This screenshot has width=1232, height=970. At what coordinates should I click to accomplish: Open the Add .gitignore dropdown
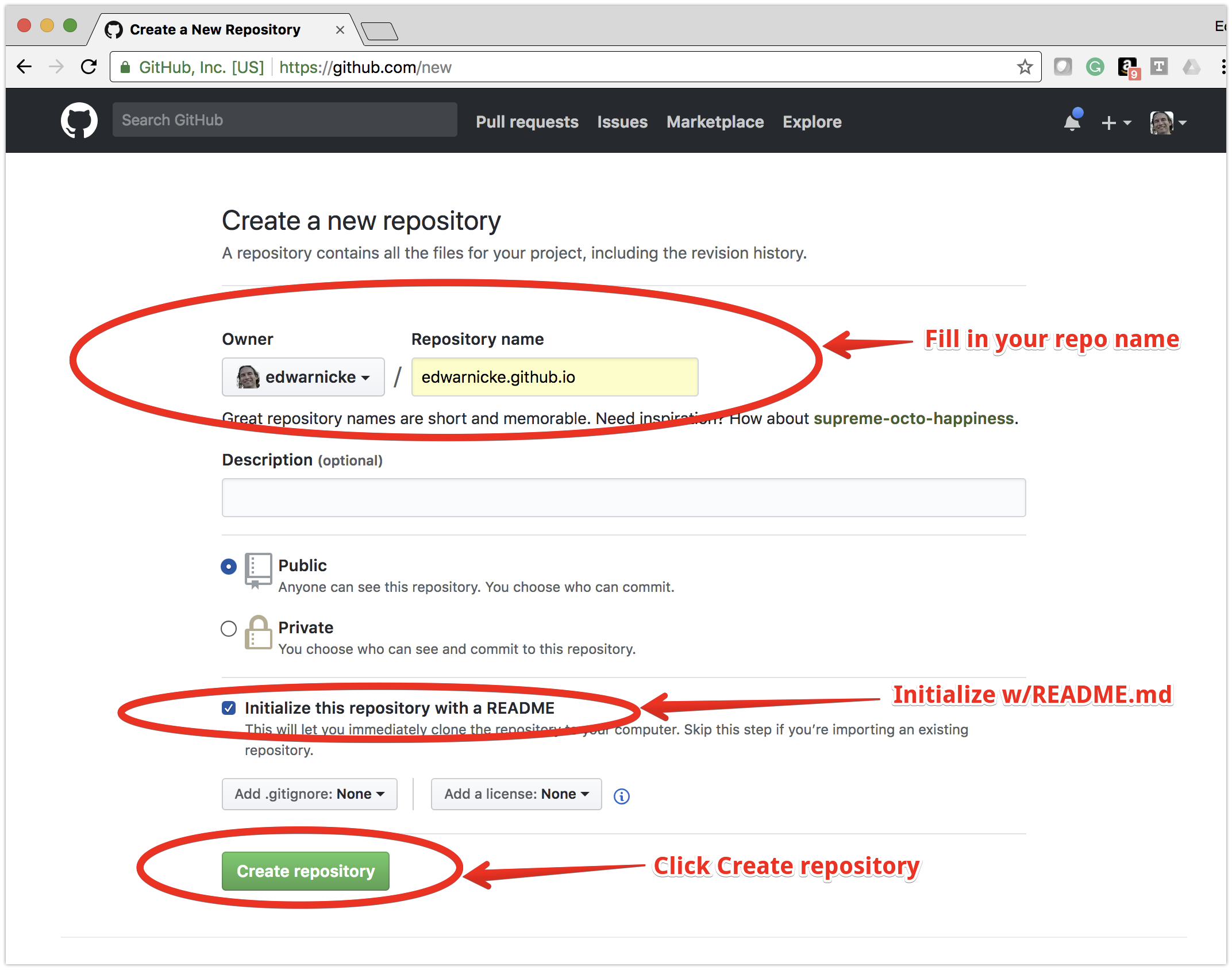tap(310, 794)
